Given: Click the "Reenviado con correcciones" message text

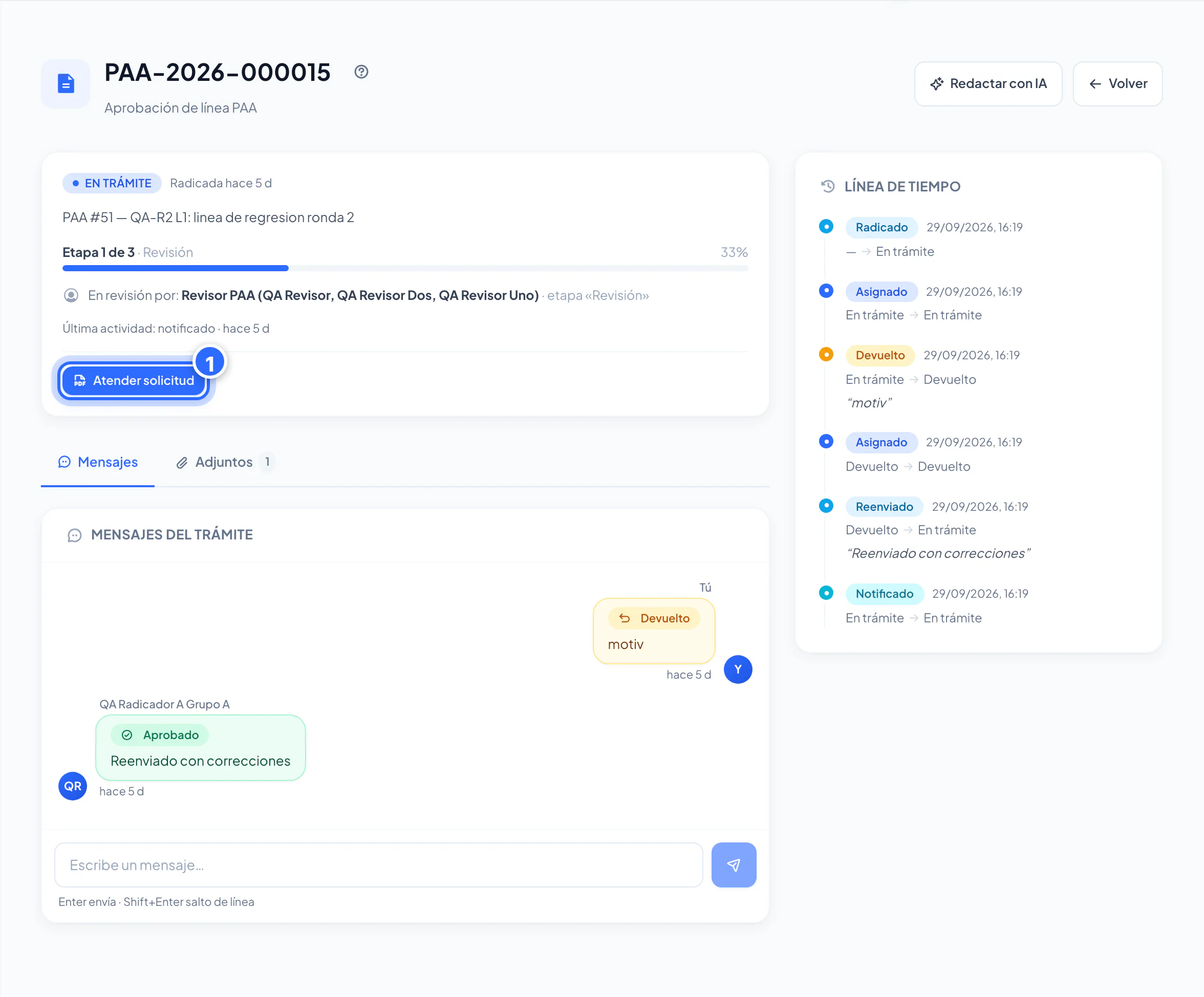Looking at the screenshot, I should (201, 762).
